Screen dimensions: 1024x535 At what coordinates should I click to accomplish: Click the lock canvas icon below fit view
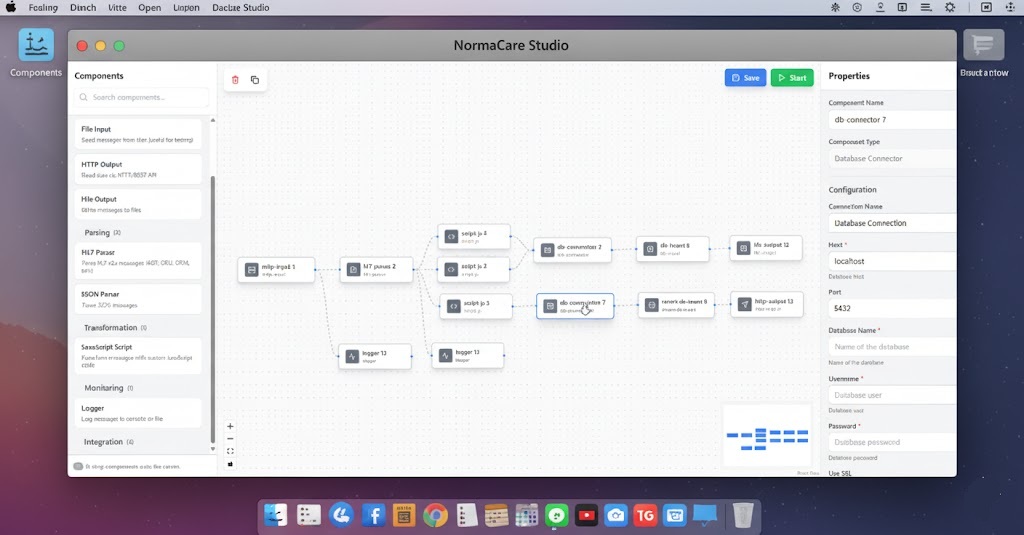[231, 464]
